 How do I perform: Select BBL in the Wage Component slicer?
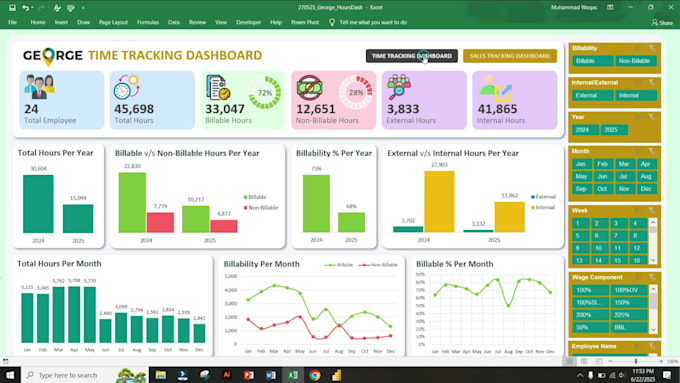pyautogui.click(x=629, y=327)
